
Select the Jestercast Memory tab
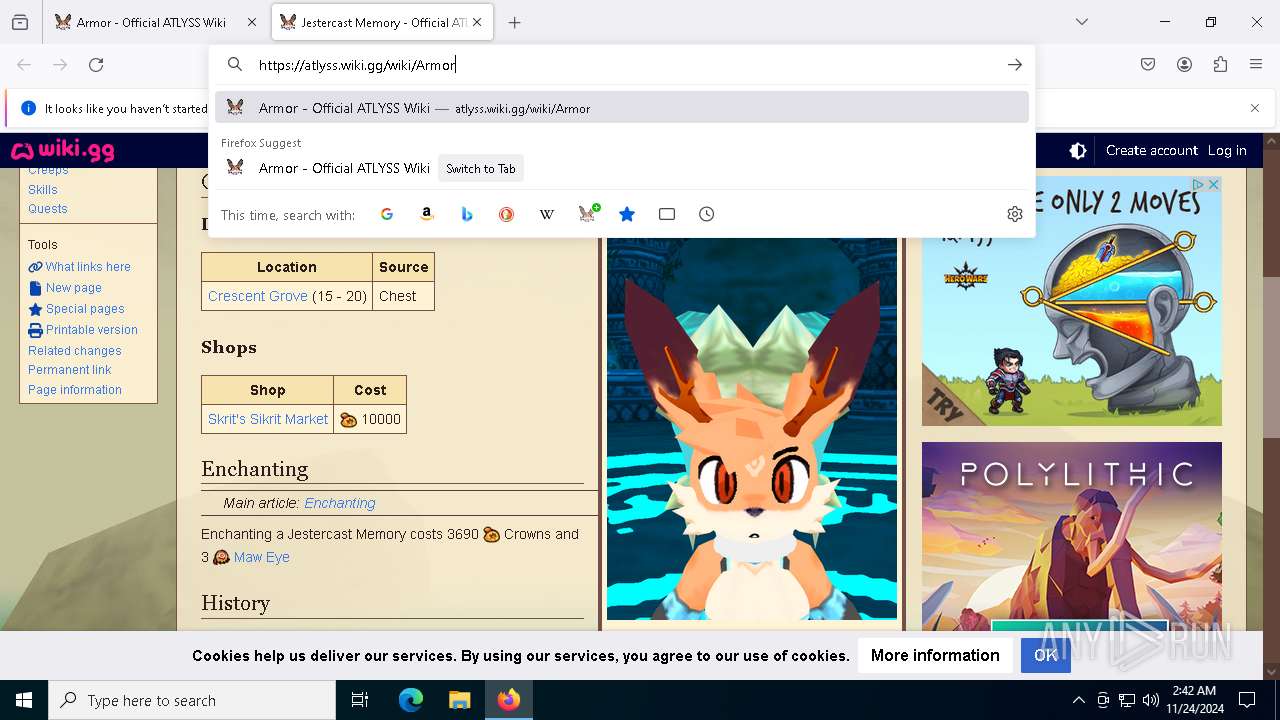point(382,22)
